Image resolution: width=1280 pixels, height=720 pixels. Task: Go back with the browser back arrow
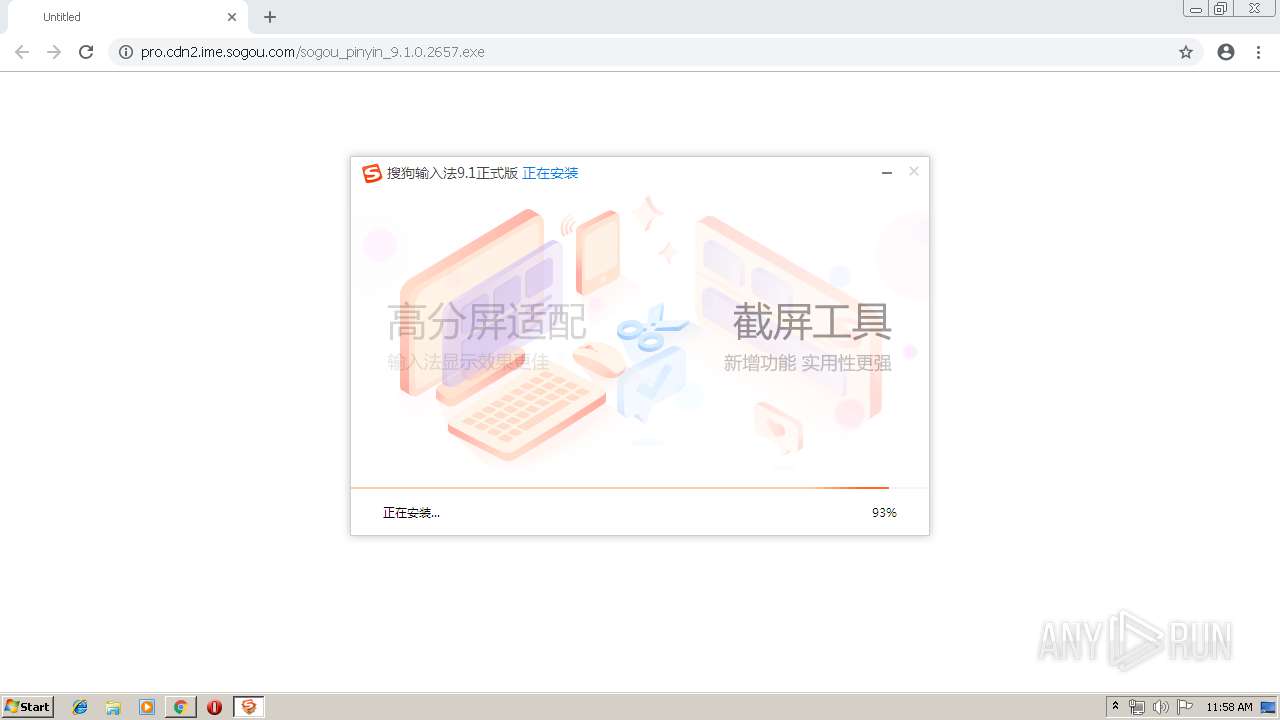coord(22,52)
